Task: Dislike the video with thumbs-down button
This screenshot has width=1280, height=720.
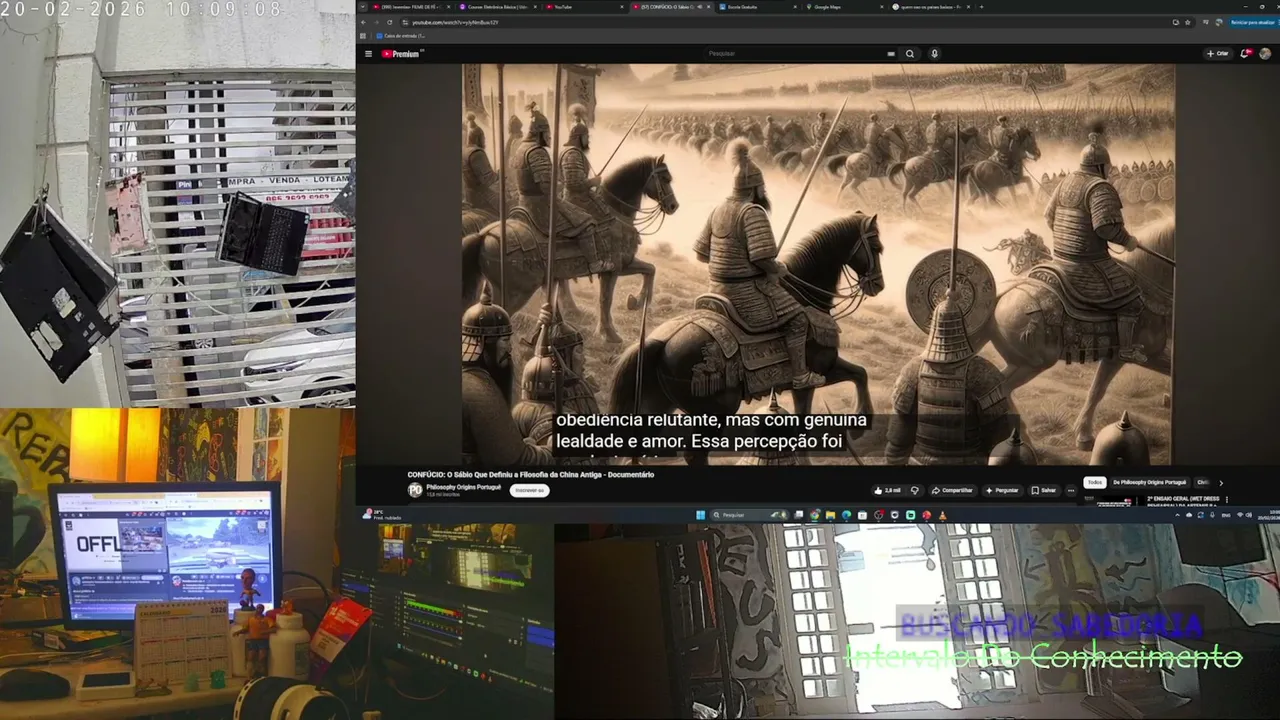Action: point(913,490)
